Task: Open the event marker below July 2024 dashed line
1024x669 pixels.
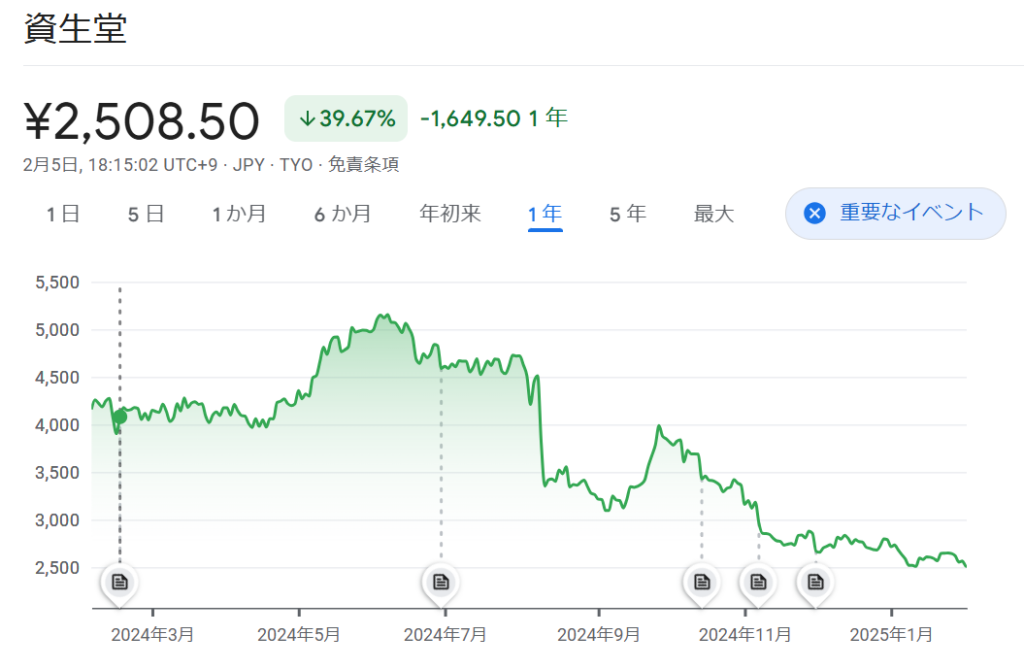Action: (x=440, y=582)
